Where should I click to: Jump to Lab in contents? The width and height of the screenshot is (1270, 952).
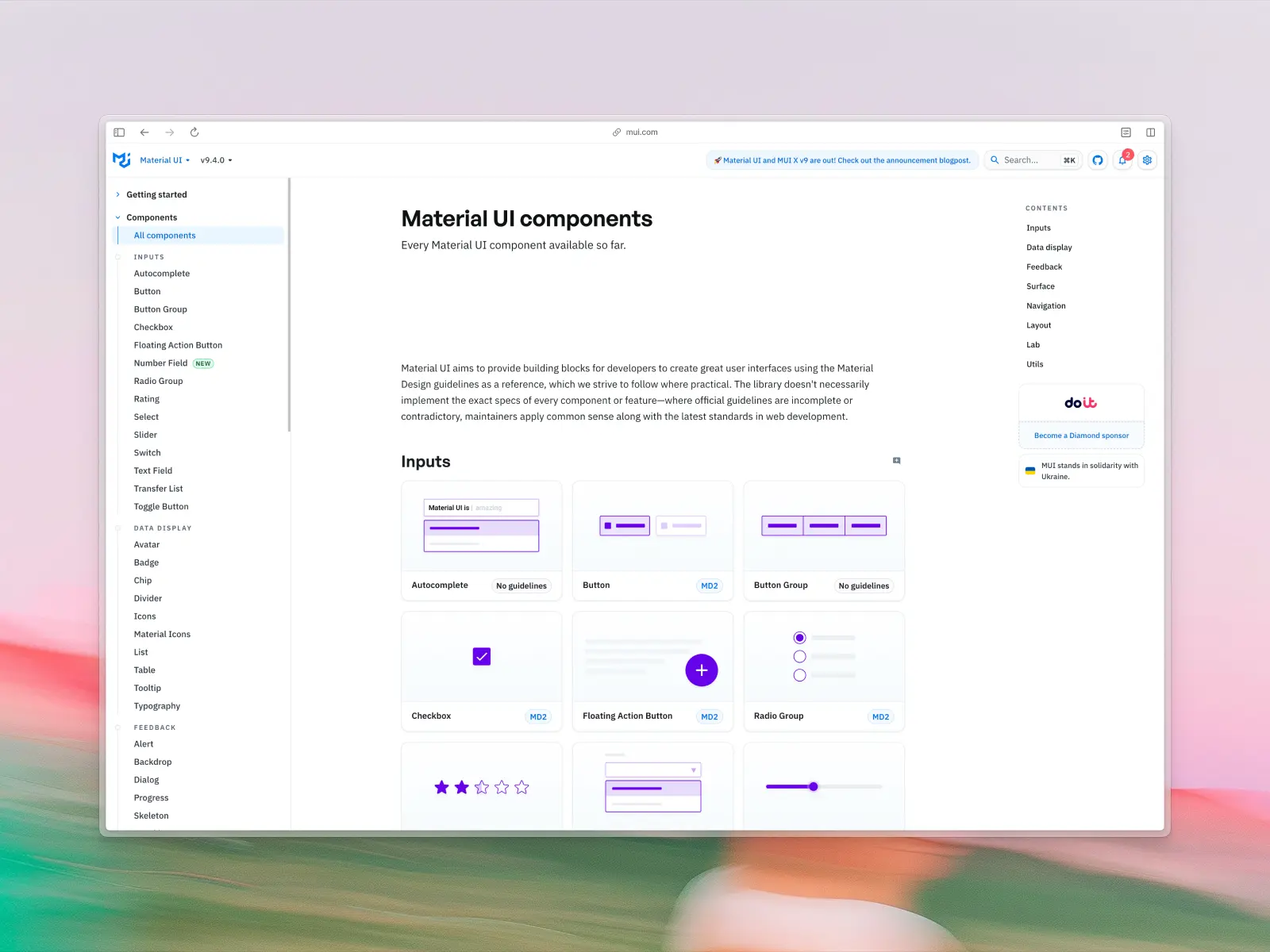pos(1033,345)
